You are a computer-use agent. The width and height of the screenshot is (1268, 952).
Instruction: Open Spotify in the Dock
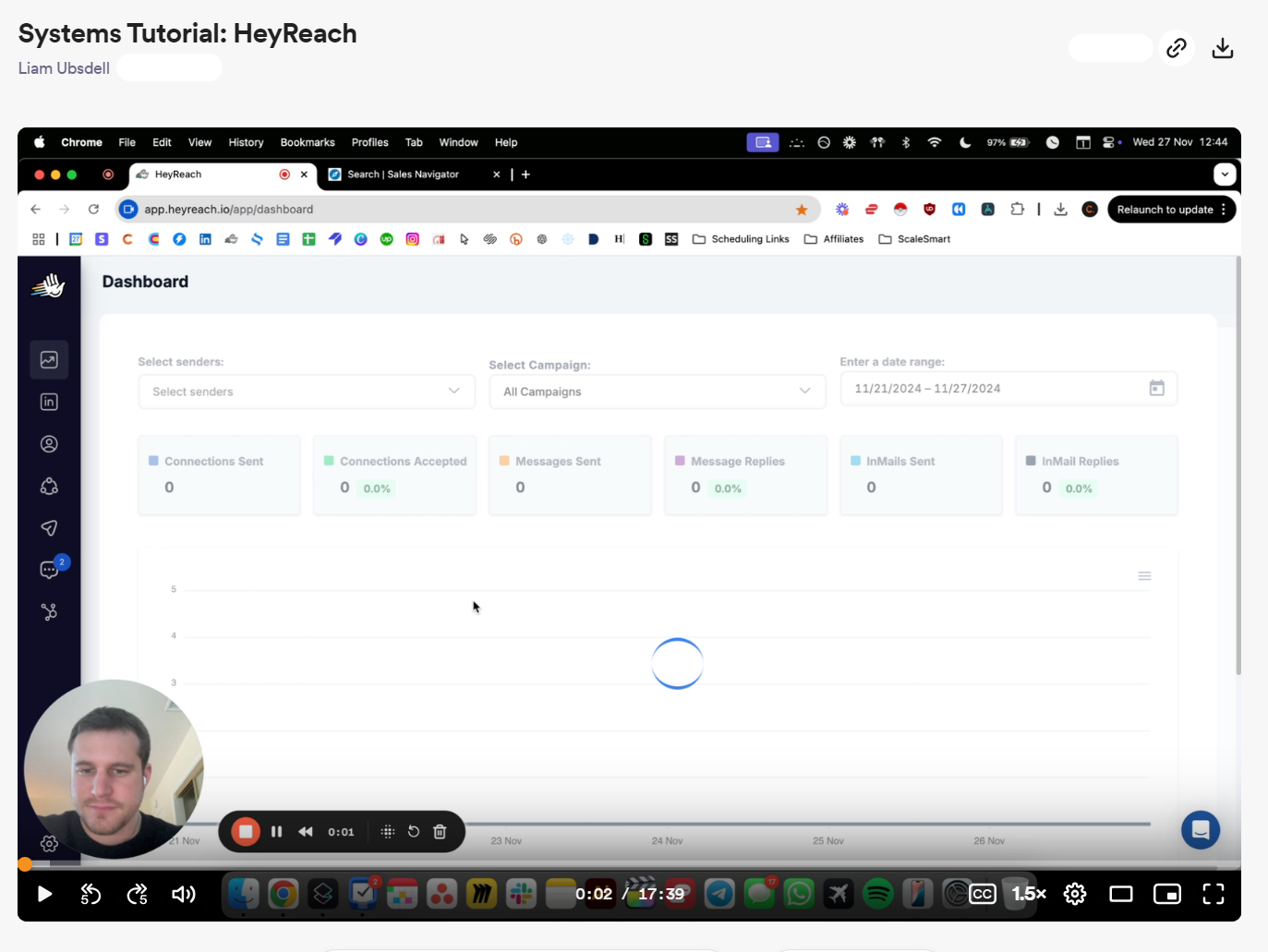[877, 894]
